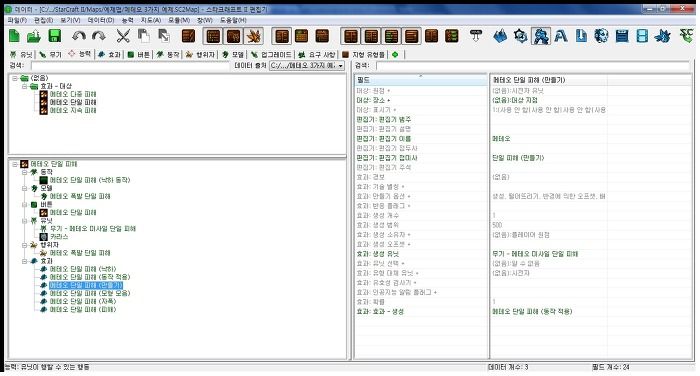Open the AI editor head icon
The image size is (700, 376).
click(x=601, y=36)
